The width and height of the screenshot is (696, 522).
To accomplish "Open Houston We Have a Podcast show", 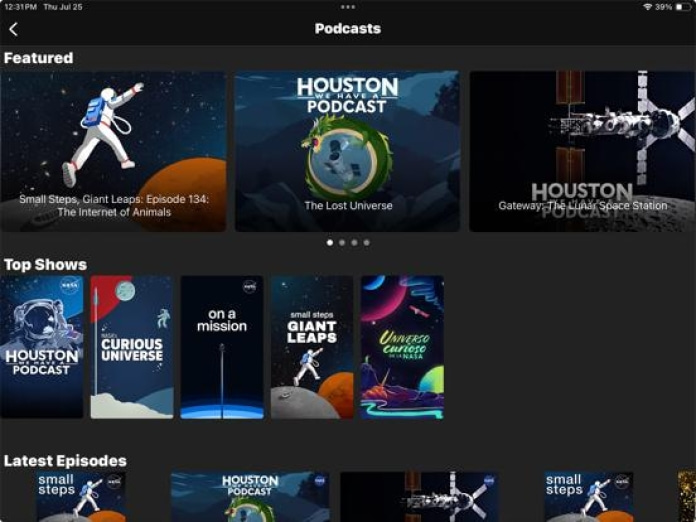I will pos(42,347).
